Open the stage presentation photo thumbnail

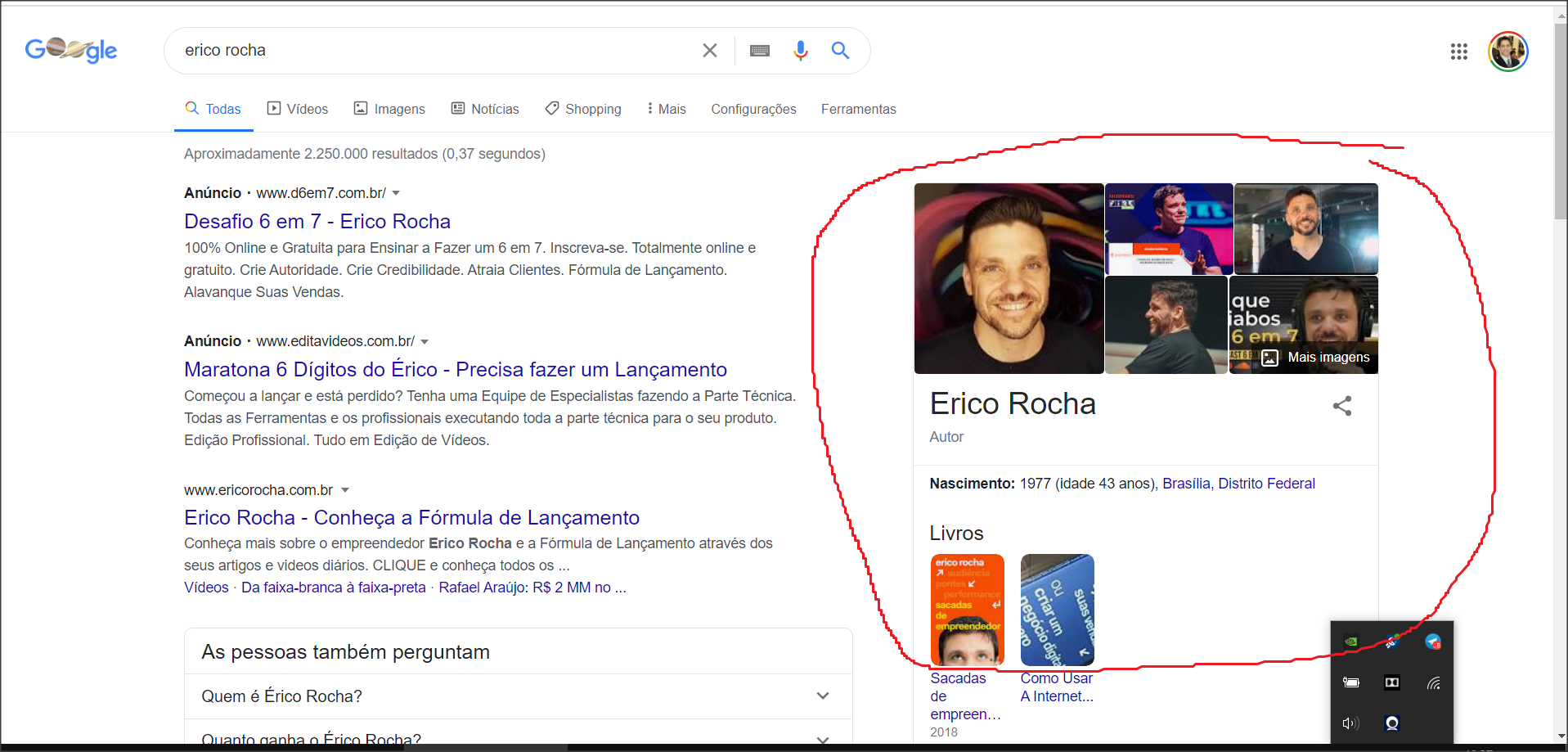coord(1169,228)
